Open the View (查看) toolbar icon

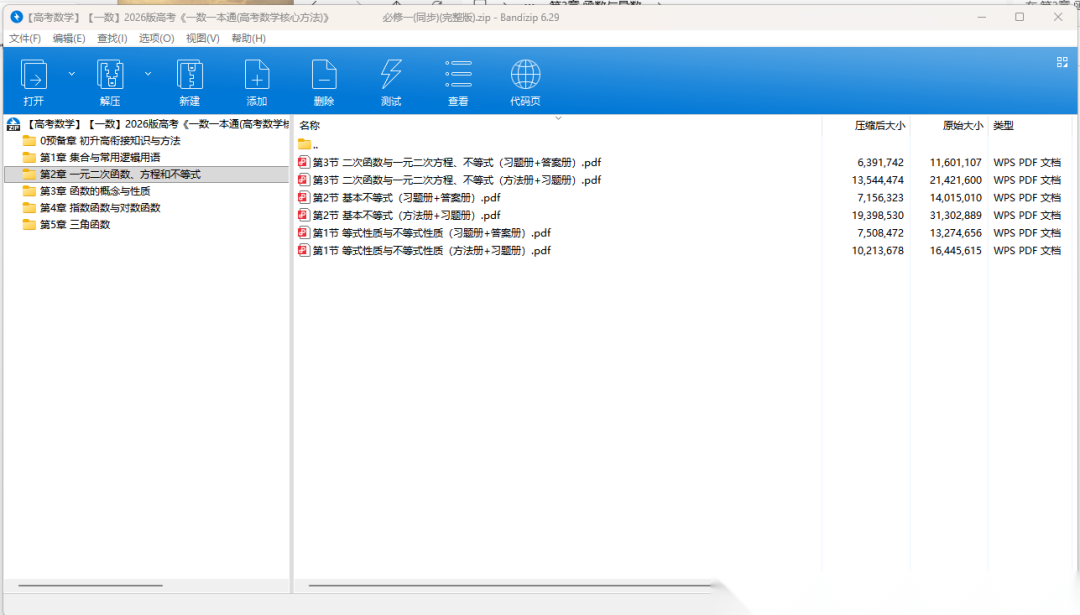click(x=458, y=76)
